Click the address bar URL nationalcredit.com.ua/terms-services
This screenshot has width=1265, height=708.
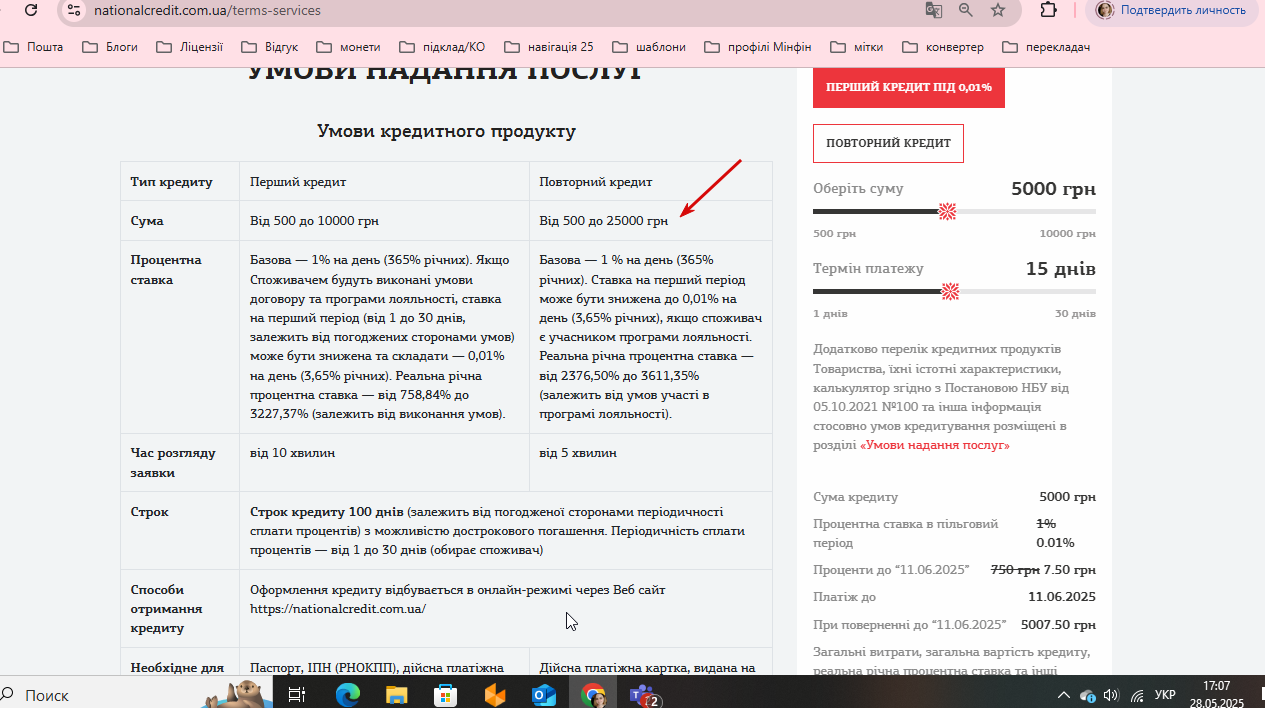(x=207, y=10)
